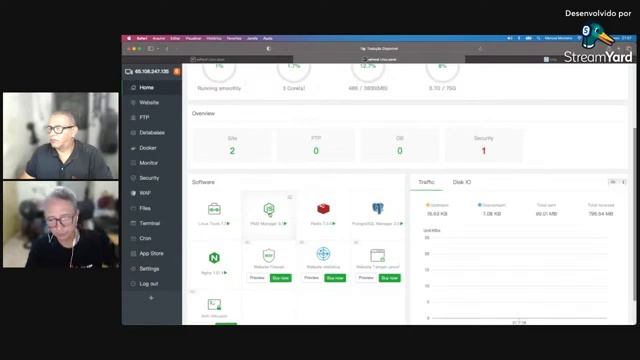Click the Cron icon in sidebar
This screenshot has width=640, height=360.
click(133, 238)
